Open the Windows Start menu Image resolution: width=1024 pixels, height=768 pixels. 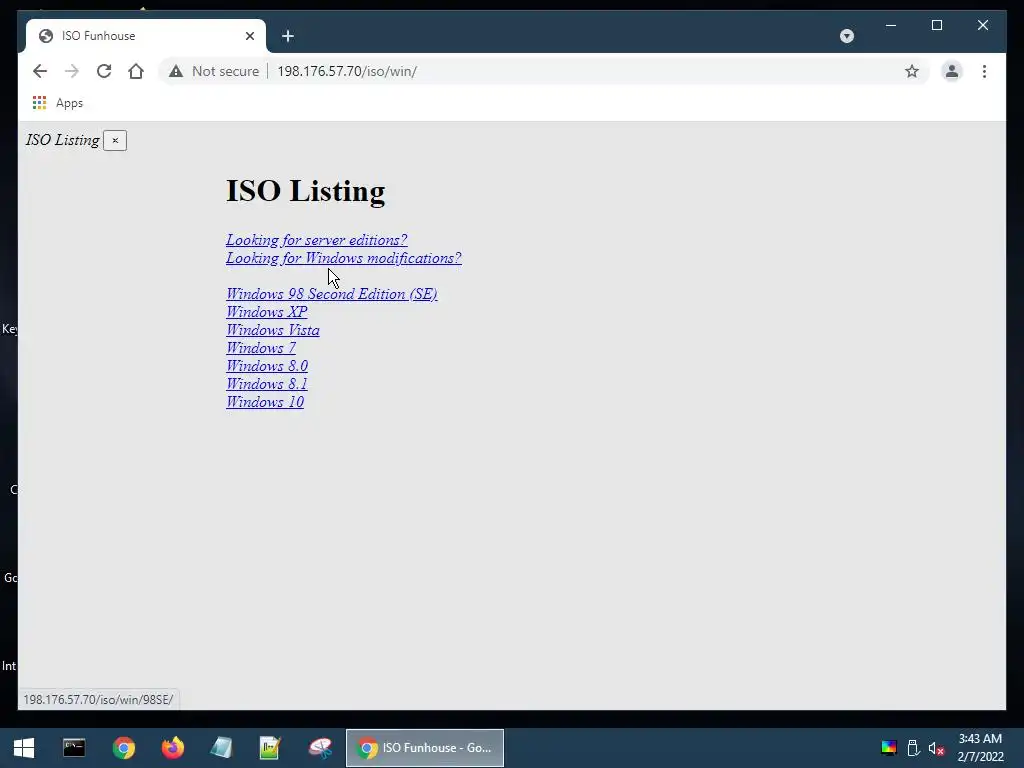[24, 748]
